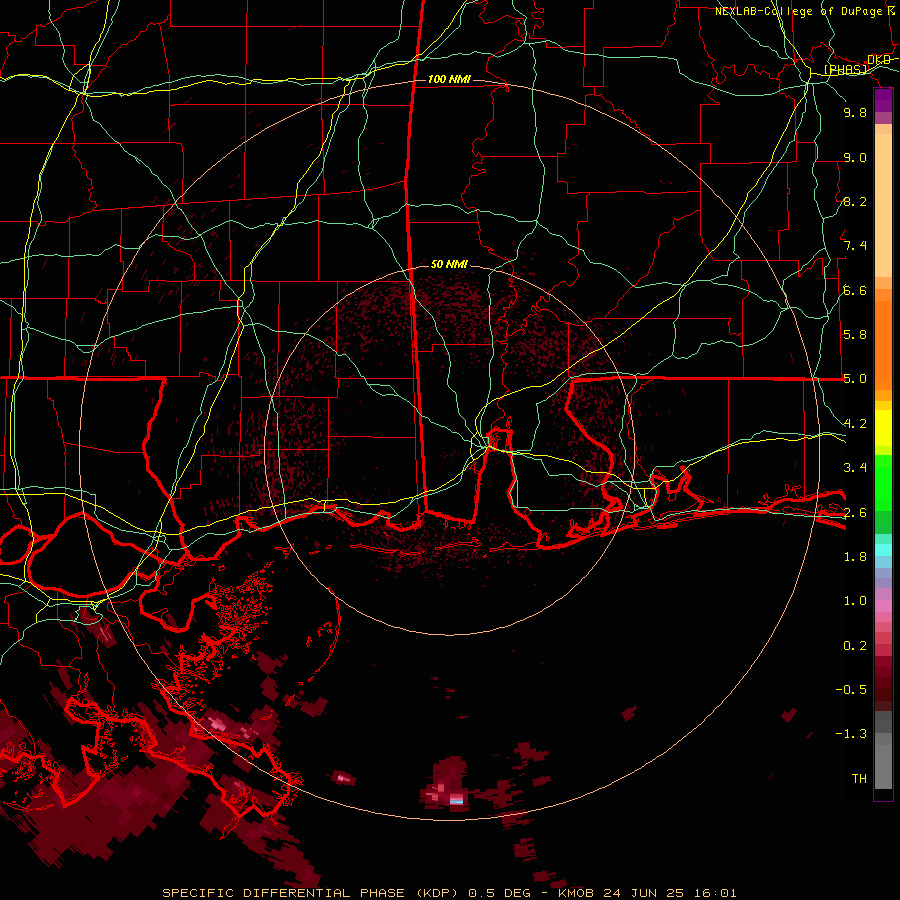Click the orange segment of the color bar
The height and width of the screenshot is (900, 900).
pos(883,346)
